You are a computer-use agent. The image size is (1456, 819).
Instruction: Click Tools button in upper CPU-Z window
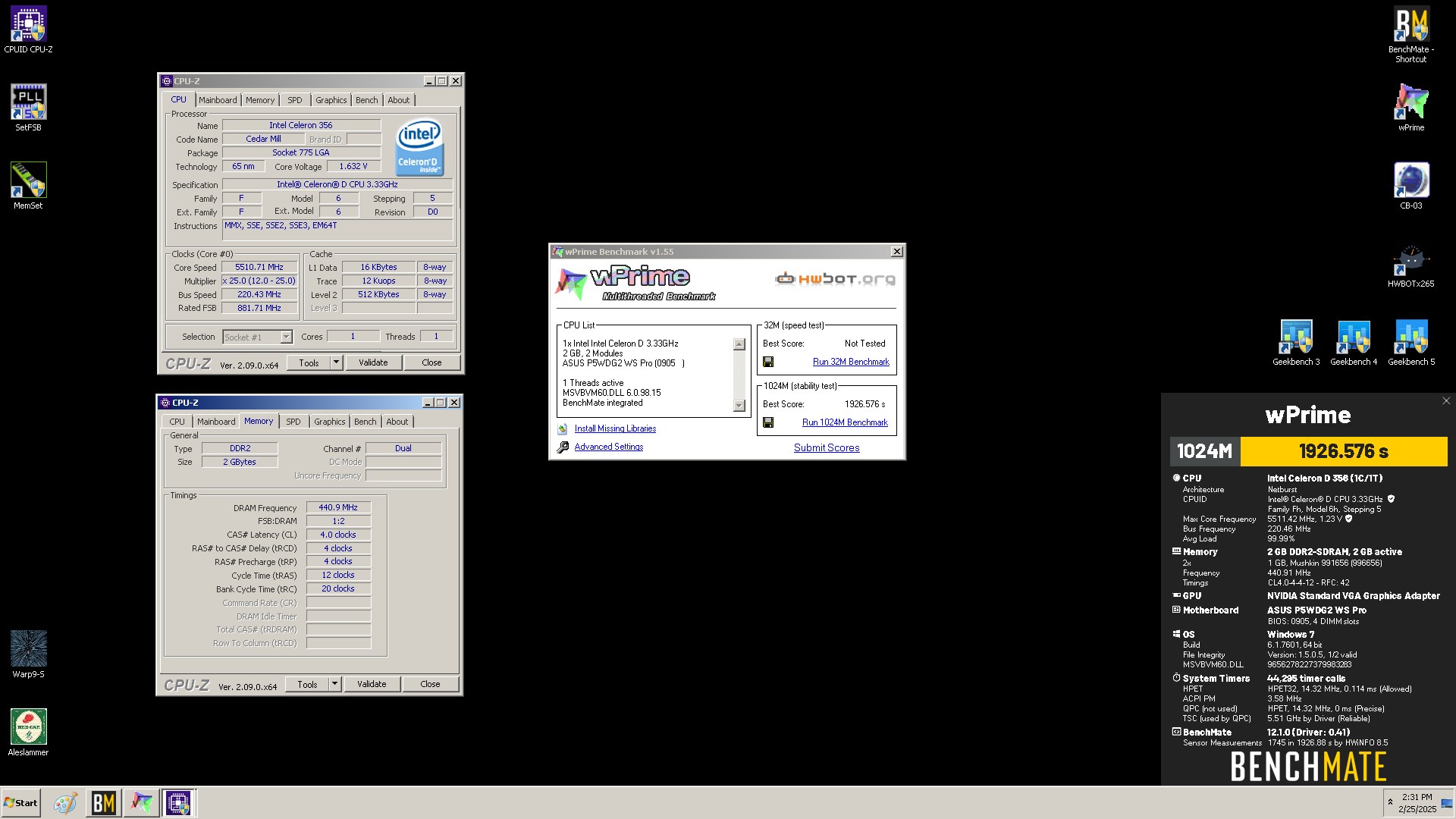point(309,362)
